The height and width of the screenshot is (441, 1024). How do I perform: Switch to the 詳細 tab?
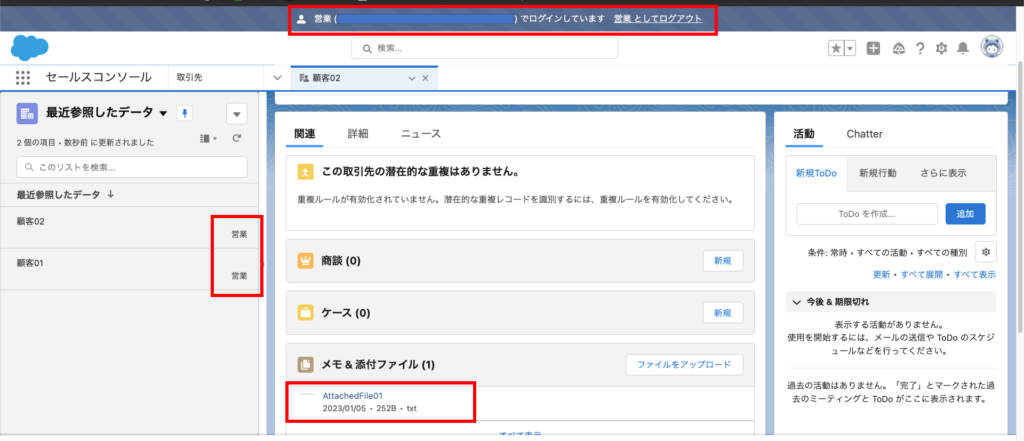click(357, 133)
